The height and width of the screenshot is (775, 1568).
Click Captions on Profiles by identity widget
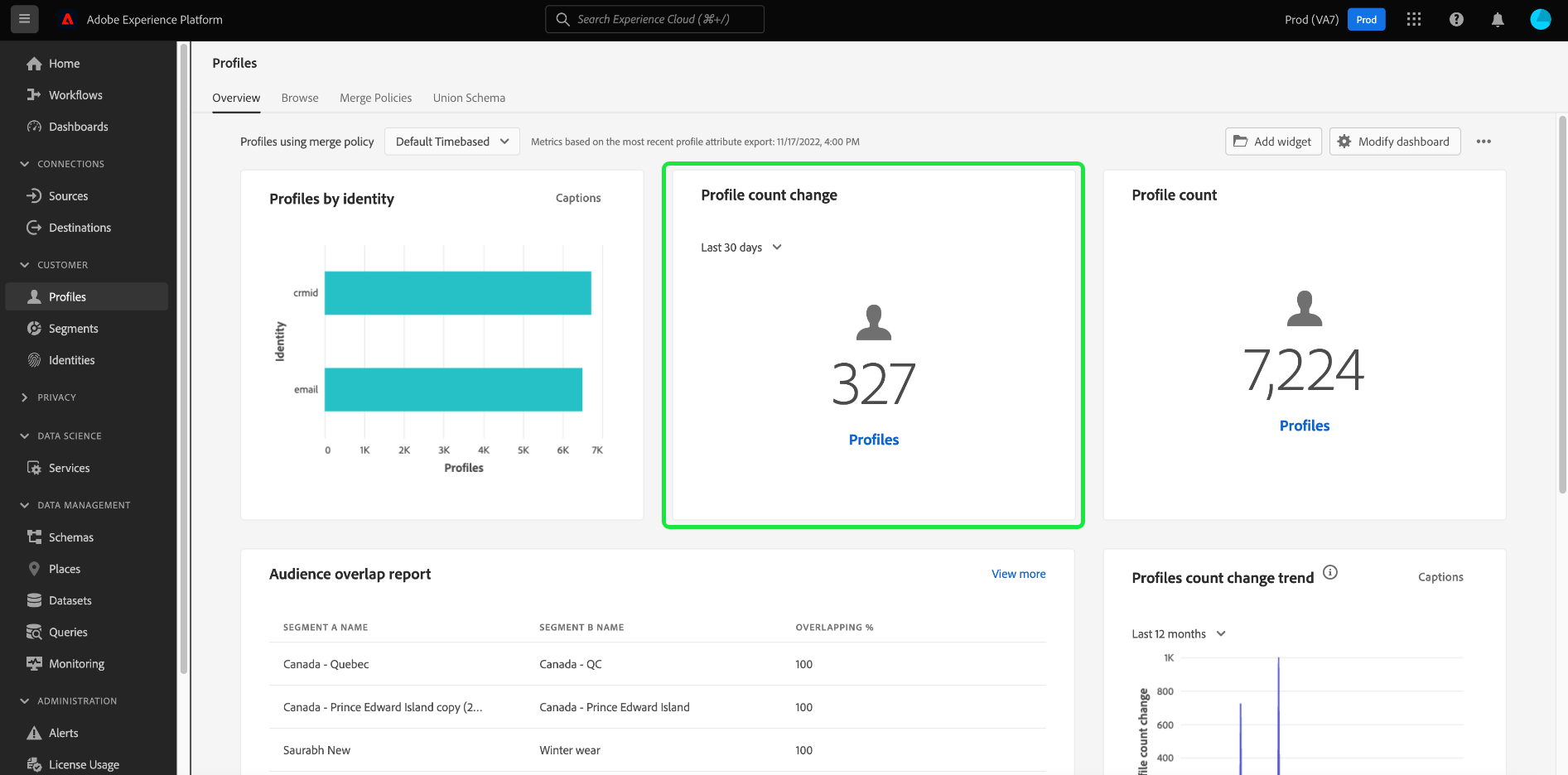578,198
